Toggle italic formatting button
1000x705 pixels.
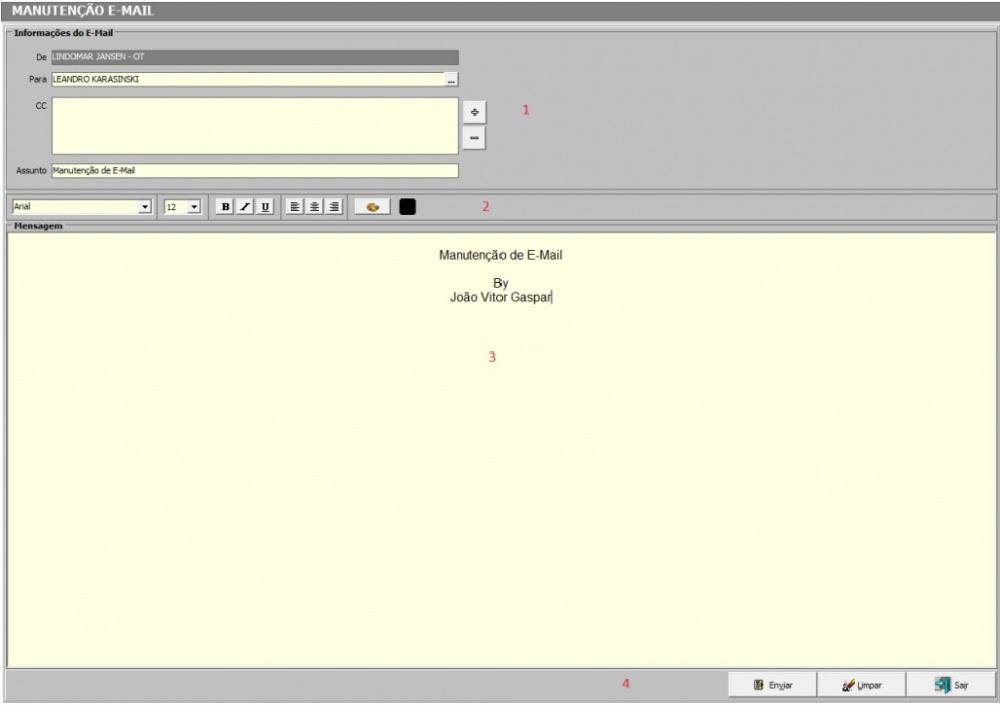click(245, 207)
